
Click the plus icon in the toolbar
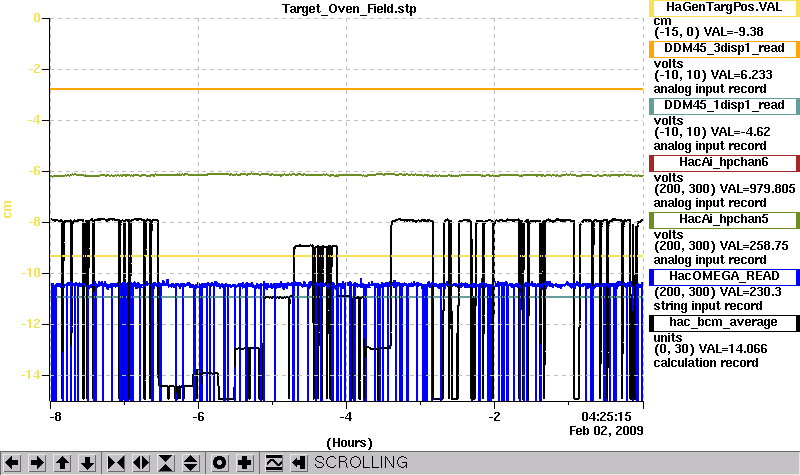(x=245, y=463)
